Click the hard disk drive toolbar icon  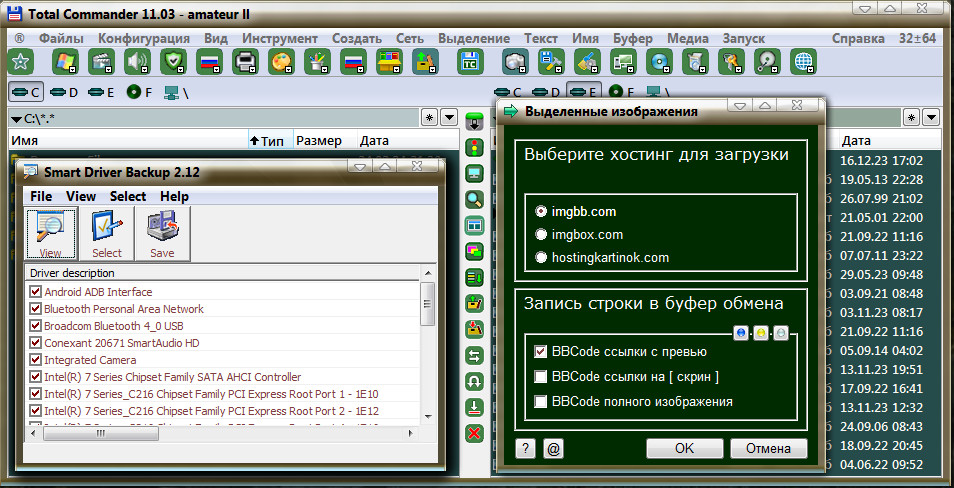[767, 62]
